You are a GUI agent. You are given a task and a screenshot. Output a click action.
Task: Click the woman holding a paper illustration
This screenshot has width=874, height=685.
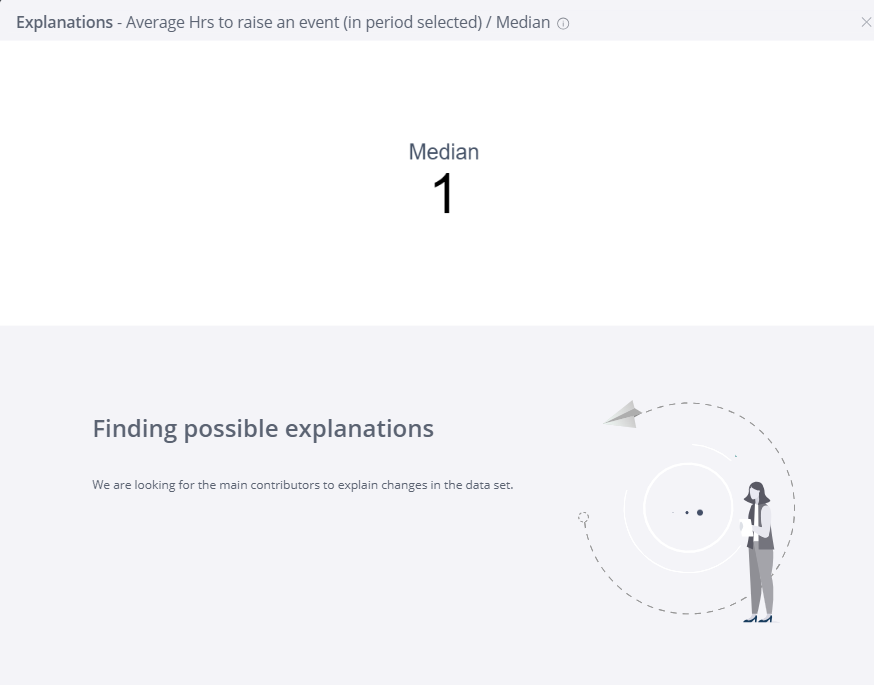[758, 552]
